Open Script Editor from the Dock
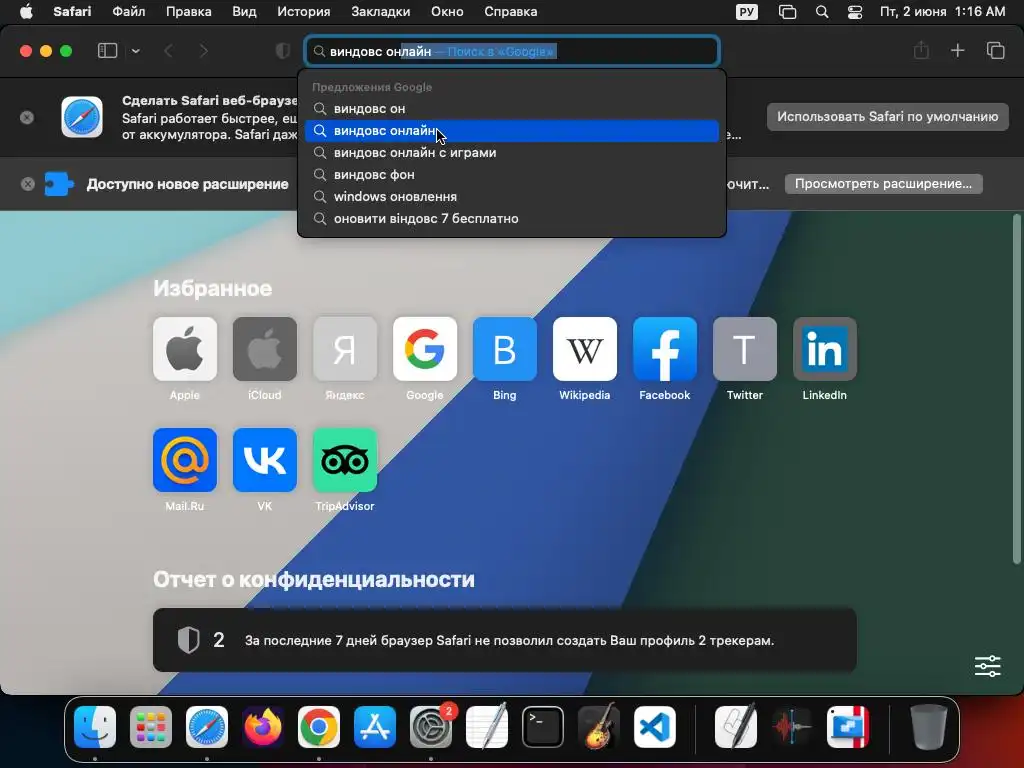The image size is (1024, 768). [736, 727]
